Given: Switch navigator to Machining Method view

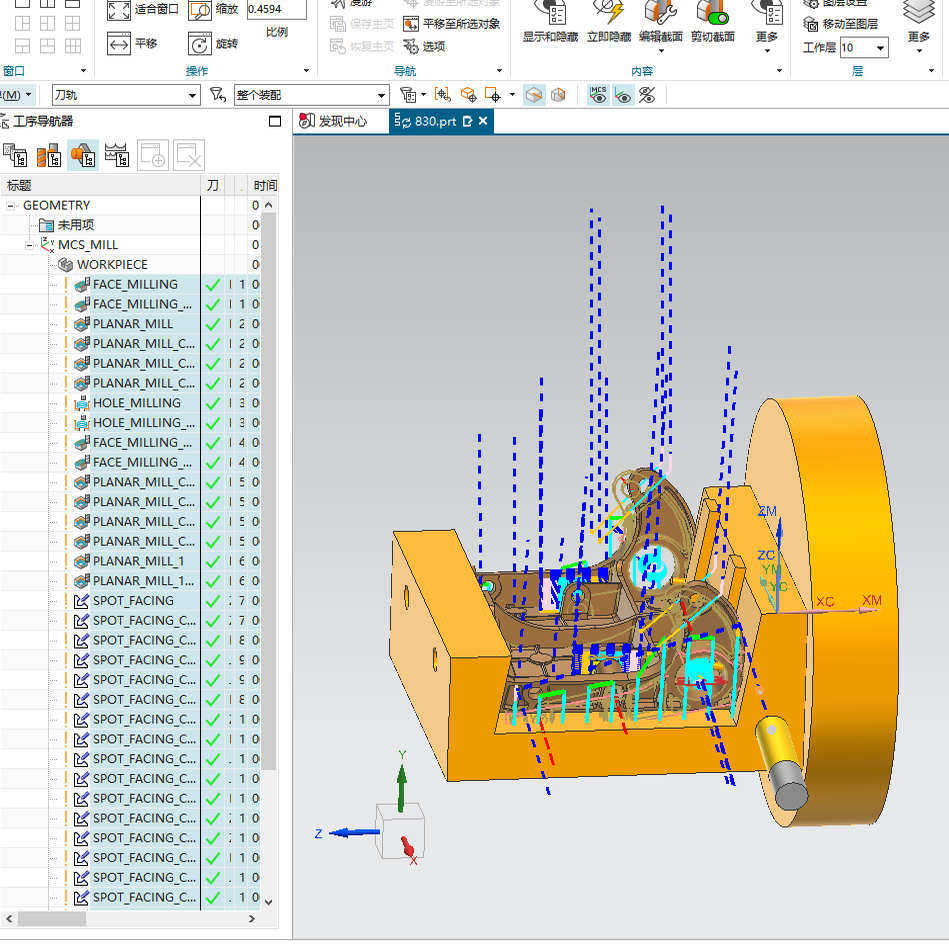Looking at the screenshot, I should tap(116, 155).
